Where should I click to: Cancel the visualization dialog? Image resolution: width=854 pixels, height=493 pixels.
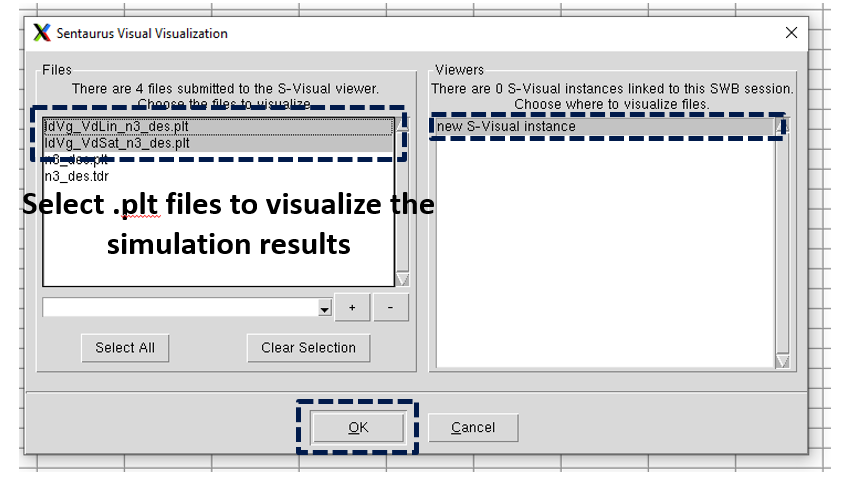tap(473, 428)
